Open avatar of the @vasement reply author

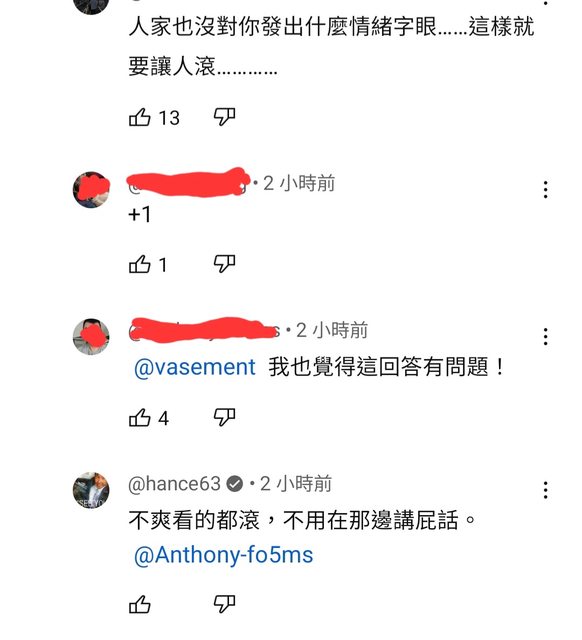point(91,337)
